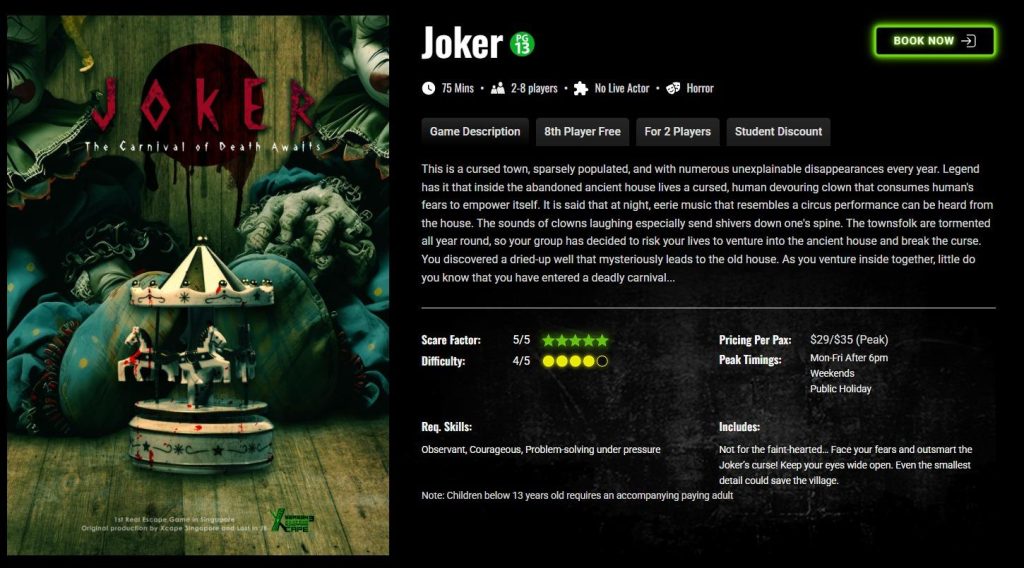Click the Joker poster image
Screen dimensions: 1024x568
pos(198,285)
